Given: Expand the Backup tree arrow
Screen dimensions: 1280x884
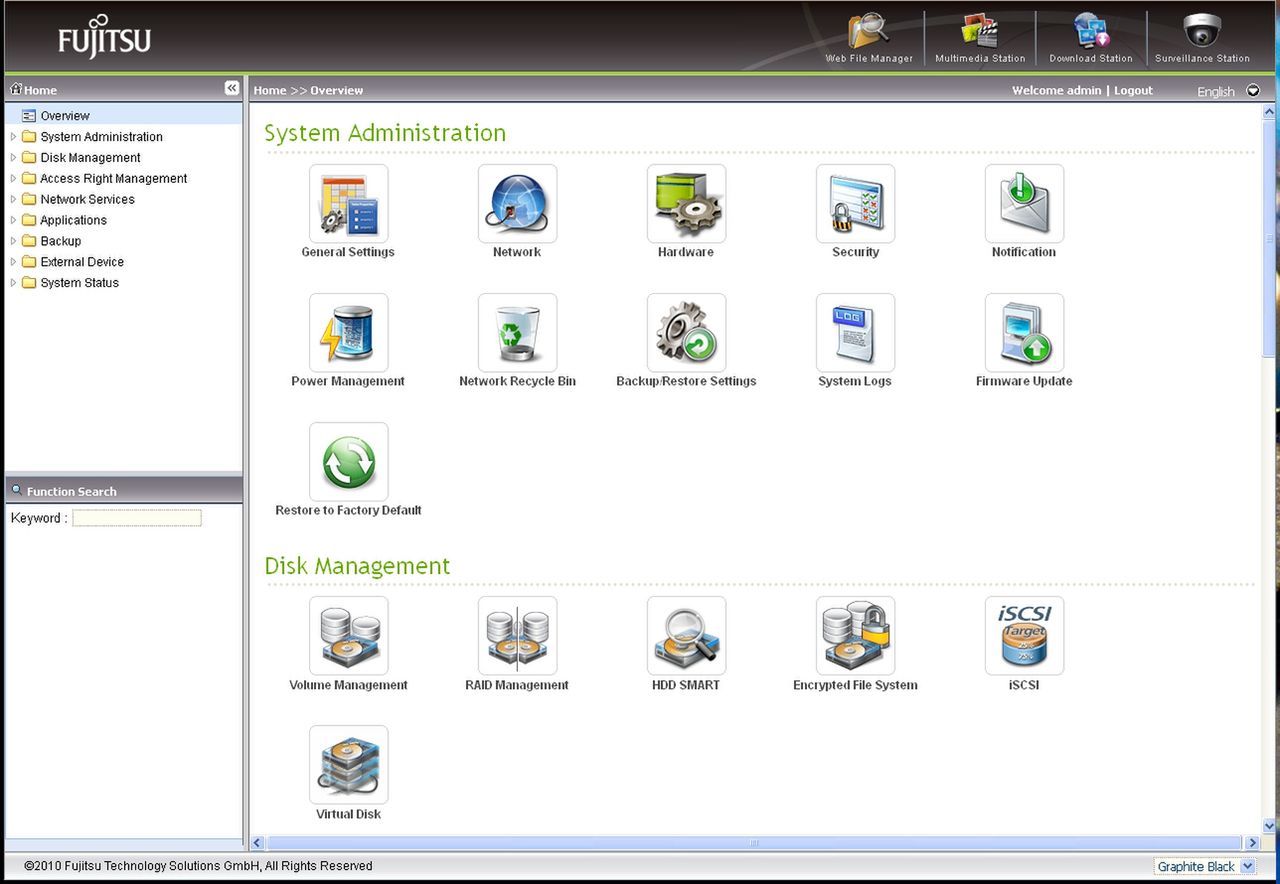Looking at the screenshot, I should tap(13, 241).
